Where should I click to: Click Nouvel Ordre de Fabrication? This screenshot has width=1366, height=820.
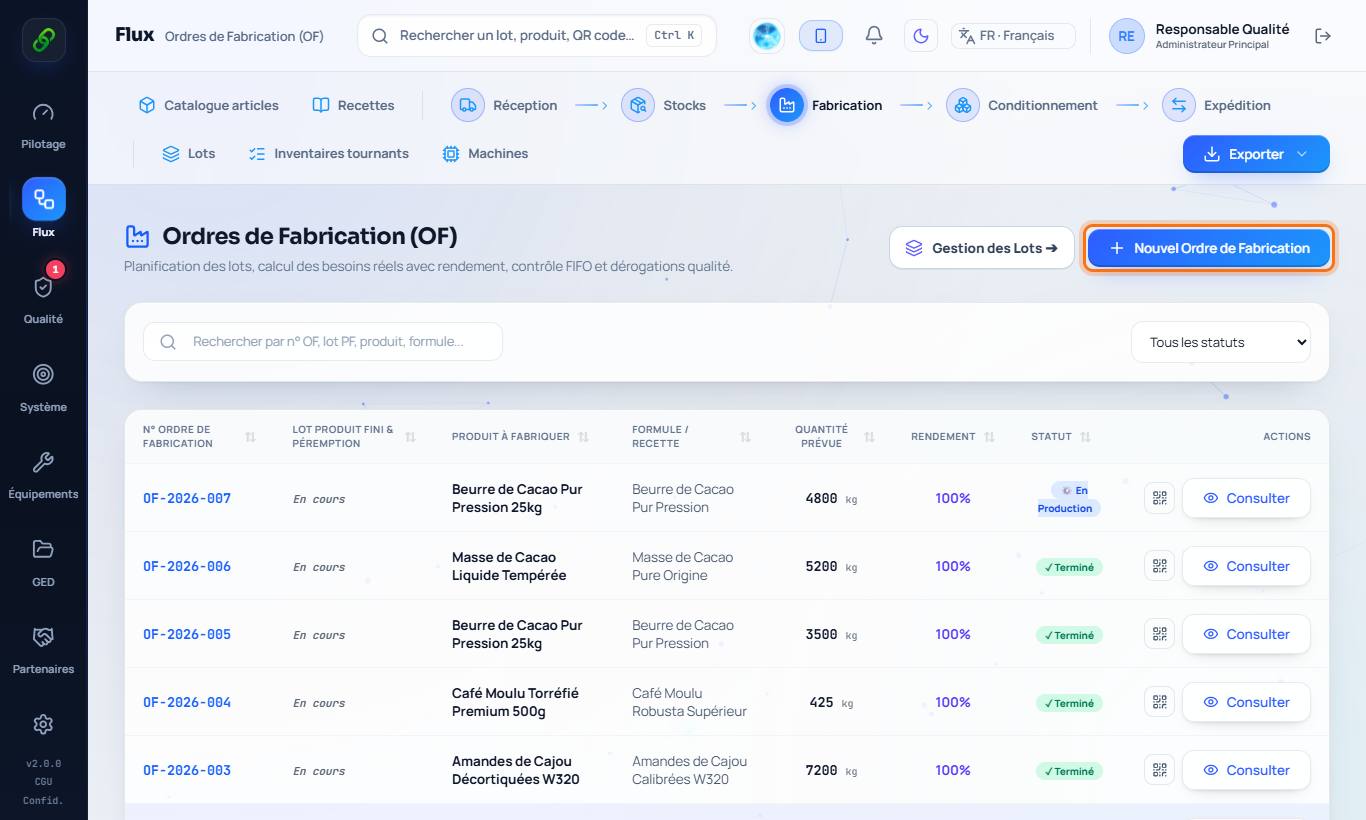[1209, 248]
